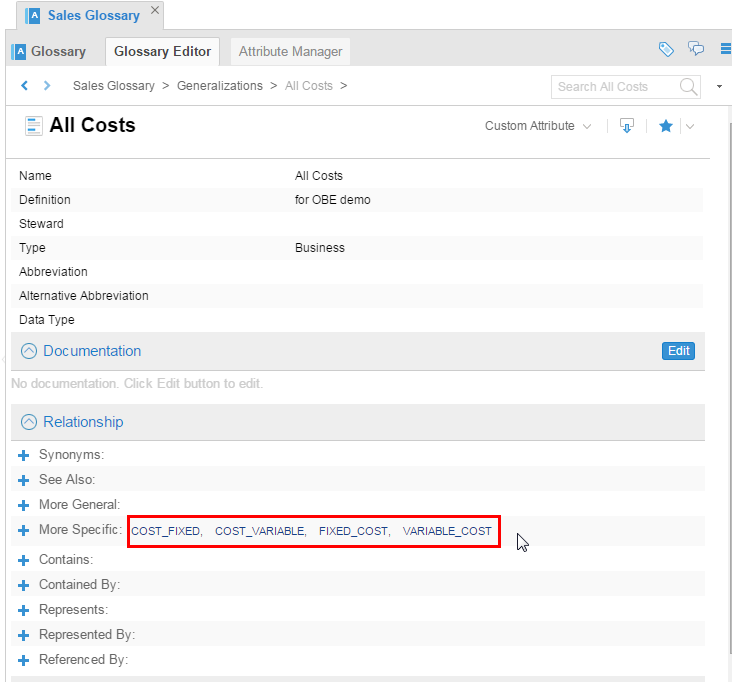
Task: Open the comments speech bubble icon
Action: point(696,49)
